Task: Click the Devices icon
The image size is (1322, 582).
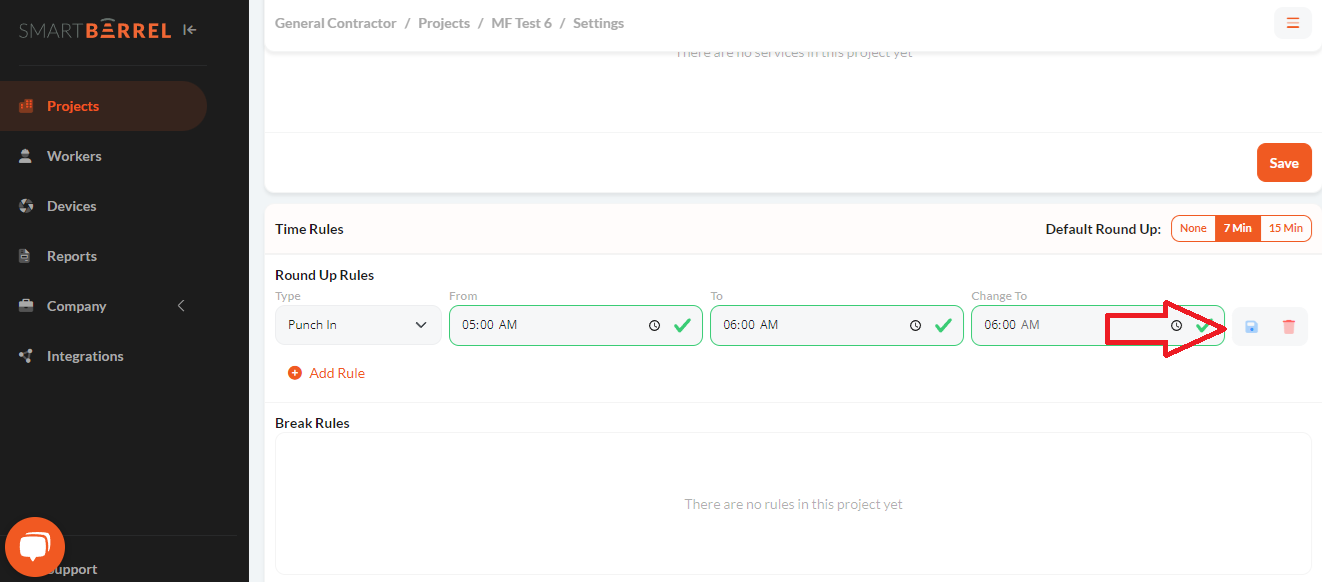Action: click(25, 206)
